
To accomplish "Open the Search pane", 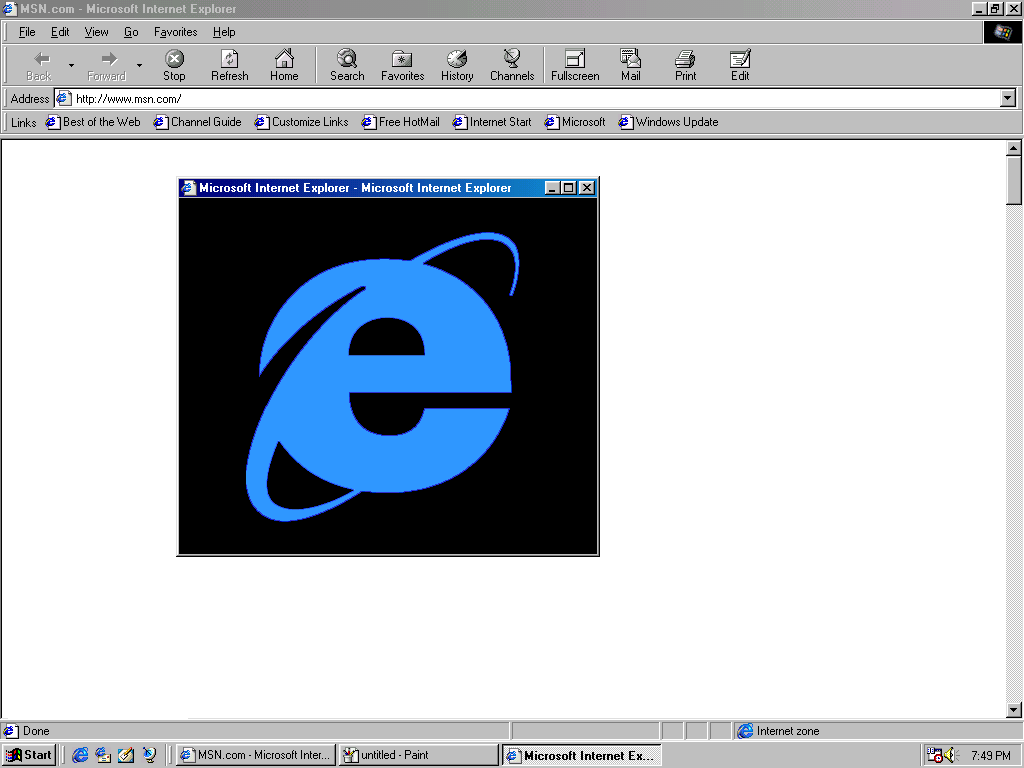I will pyautogui.click(x=347, y=65).
